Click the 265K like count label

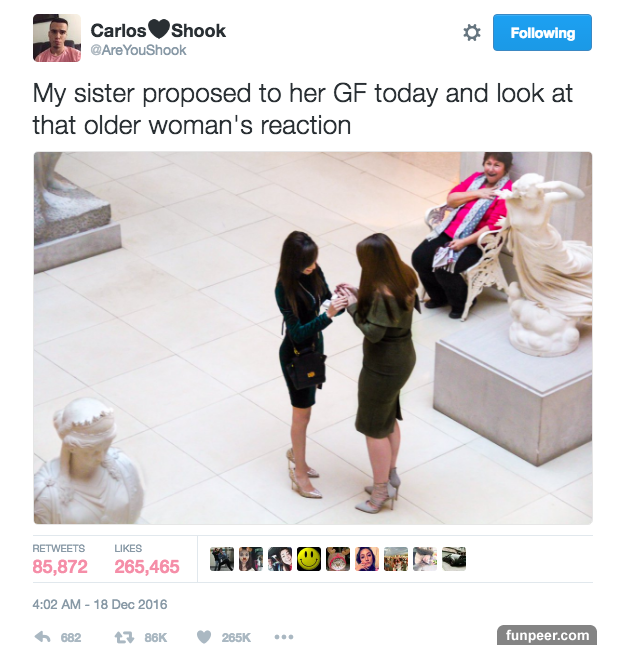(236, 637)
